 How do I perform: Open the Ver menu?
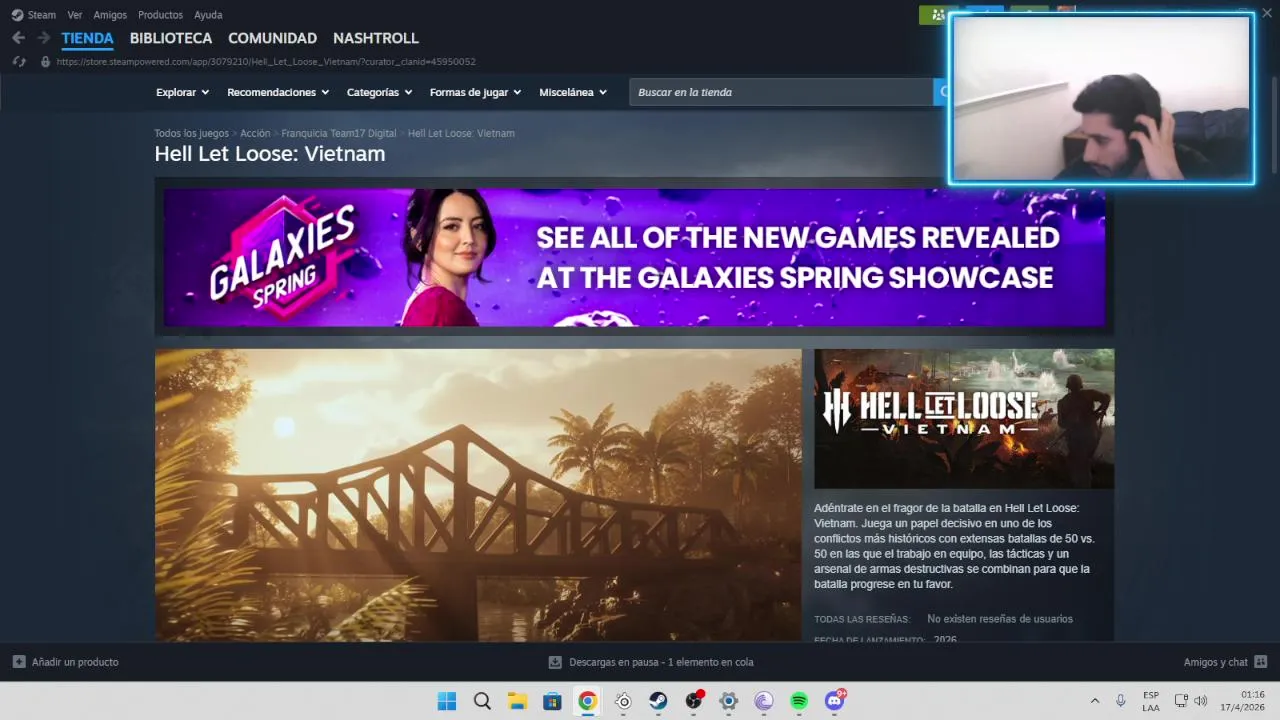click(75, 15)
